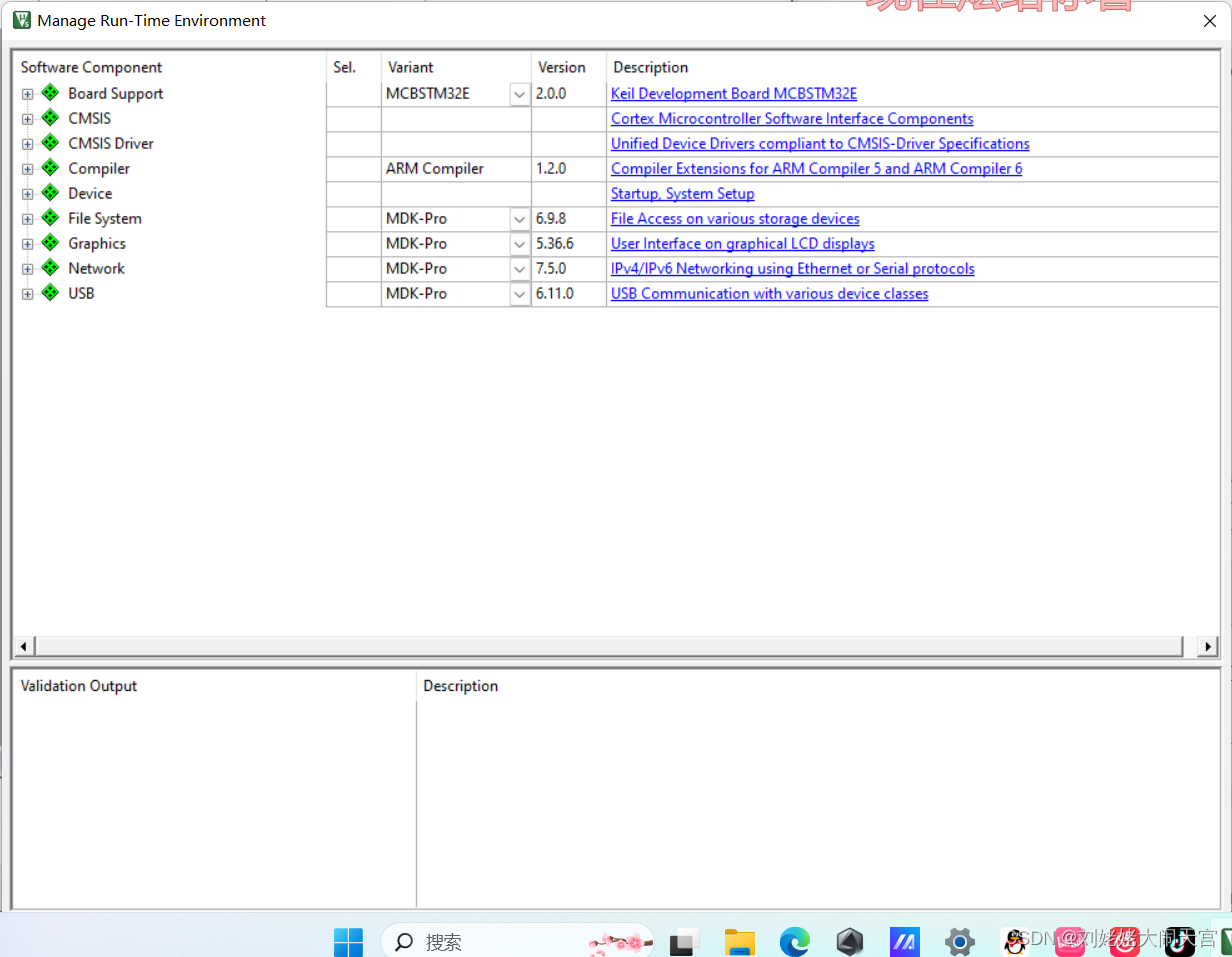Select the CMSIS Driver label
The width and height of the screenshot is (1232, 957).
tap(111, 143)
